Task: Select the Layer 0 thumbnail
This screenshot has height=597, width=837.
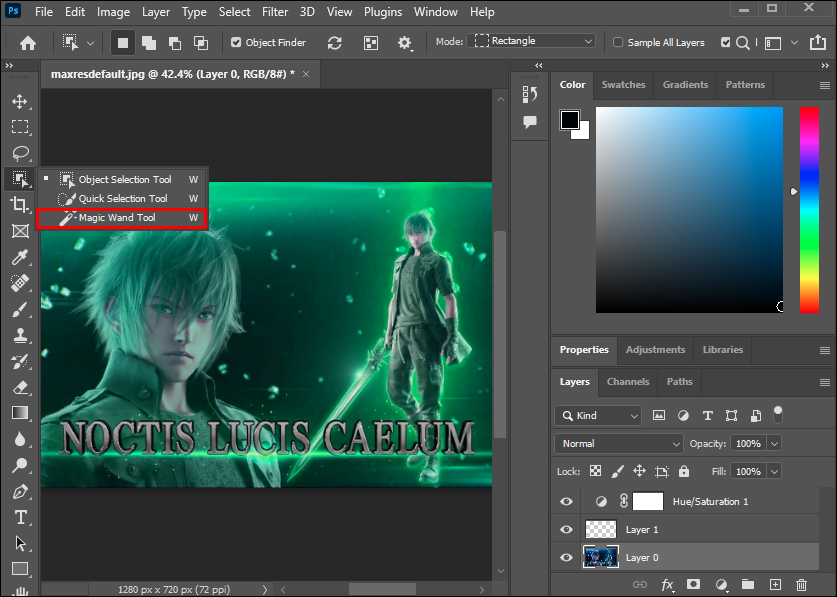Action: [600, 557]
